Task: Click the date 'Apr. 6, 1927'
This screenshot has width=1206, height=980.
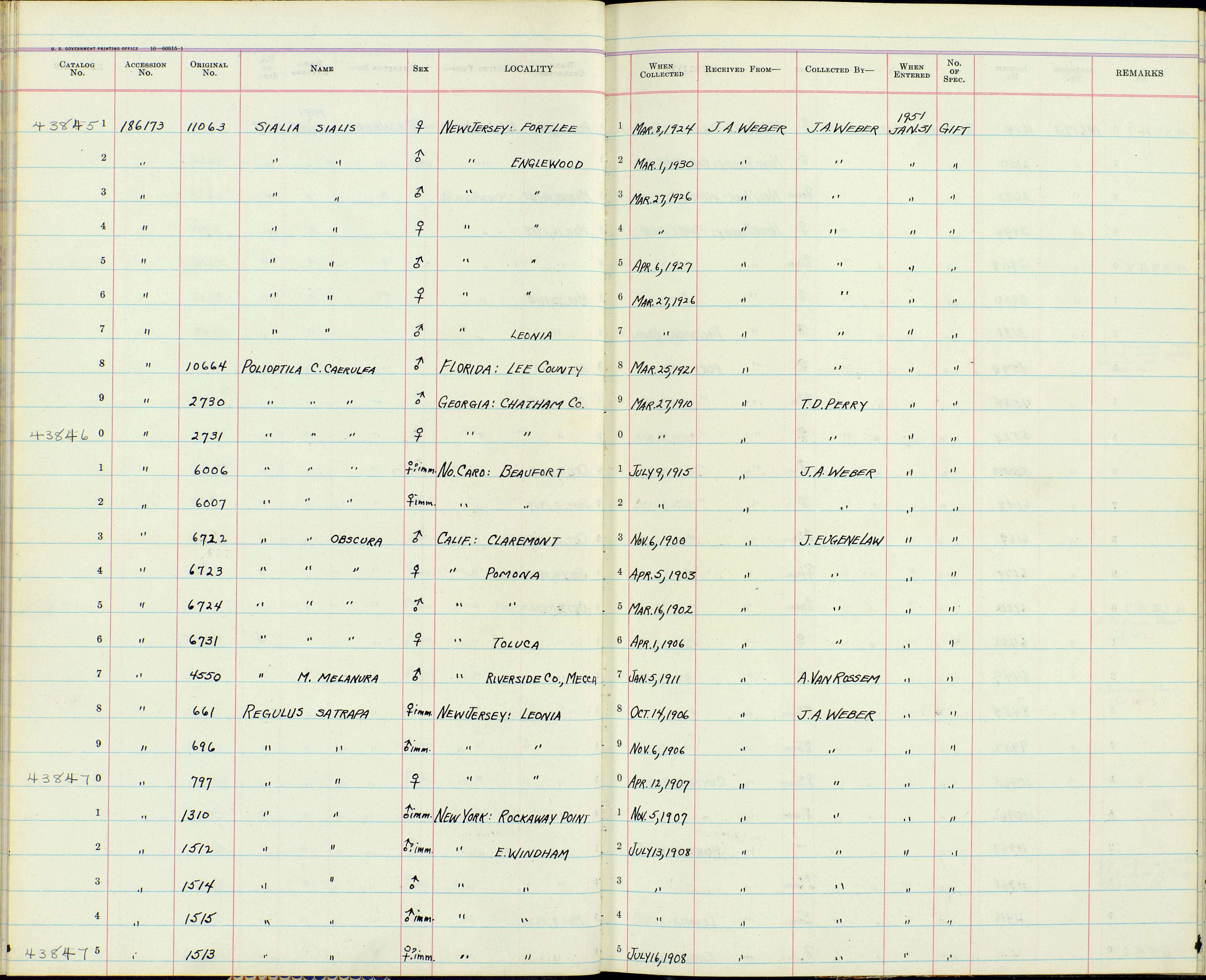Action: point(662,266)
